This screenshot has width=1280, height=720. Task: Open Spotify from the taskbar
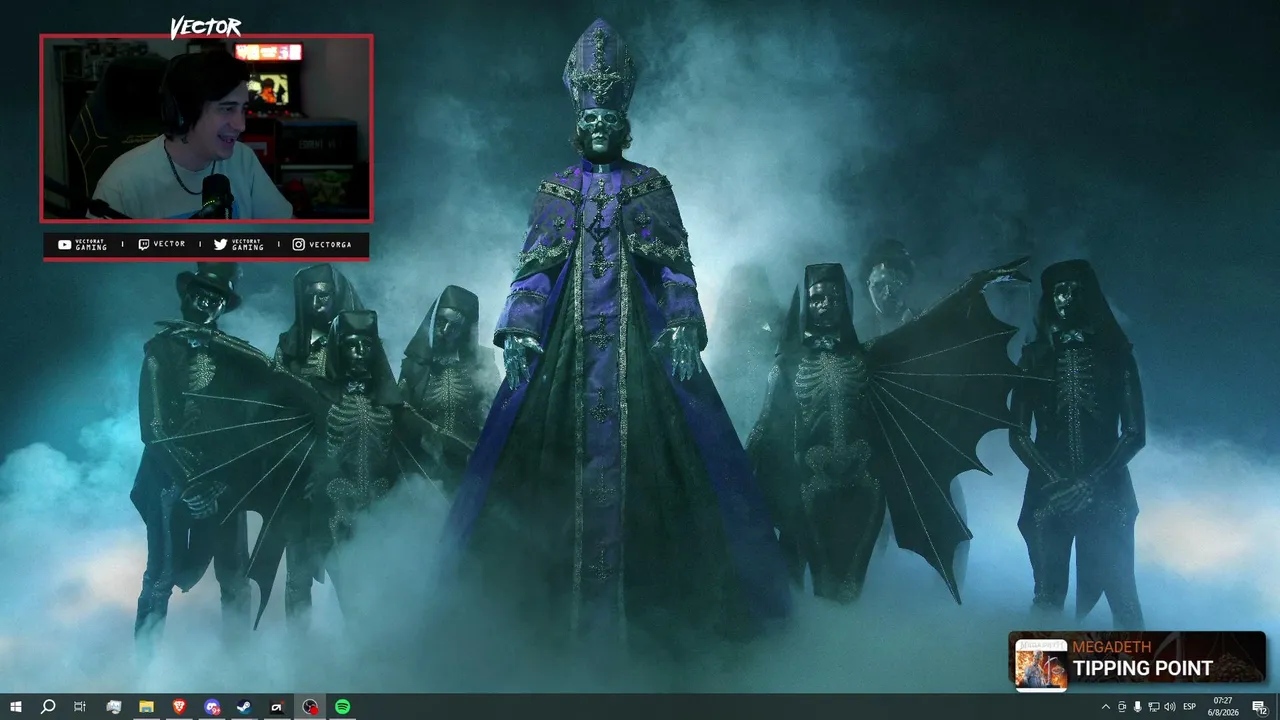[x=343, y=707]
